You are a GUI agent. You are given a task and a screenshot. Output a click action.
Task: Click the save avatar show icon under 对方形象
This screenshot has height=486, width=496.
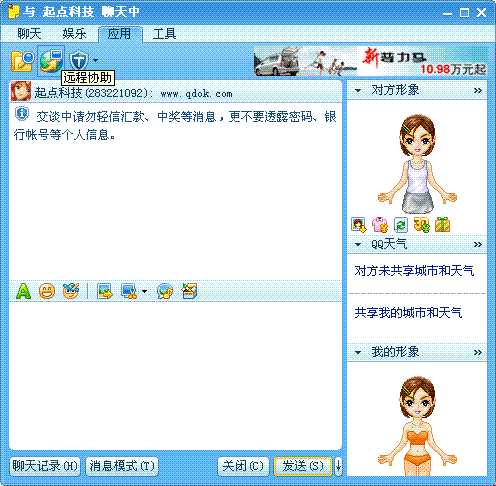[359, 225]
